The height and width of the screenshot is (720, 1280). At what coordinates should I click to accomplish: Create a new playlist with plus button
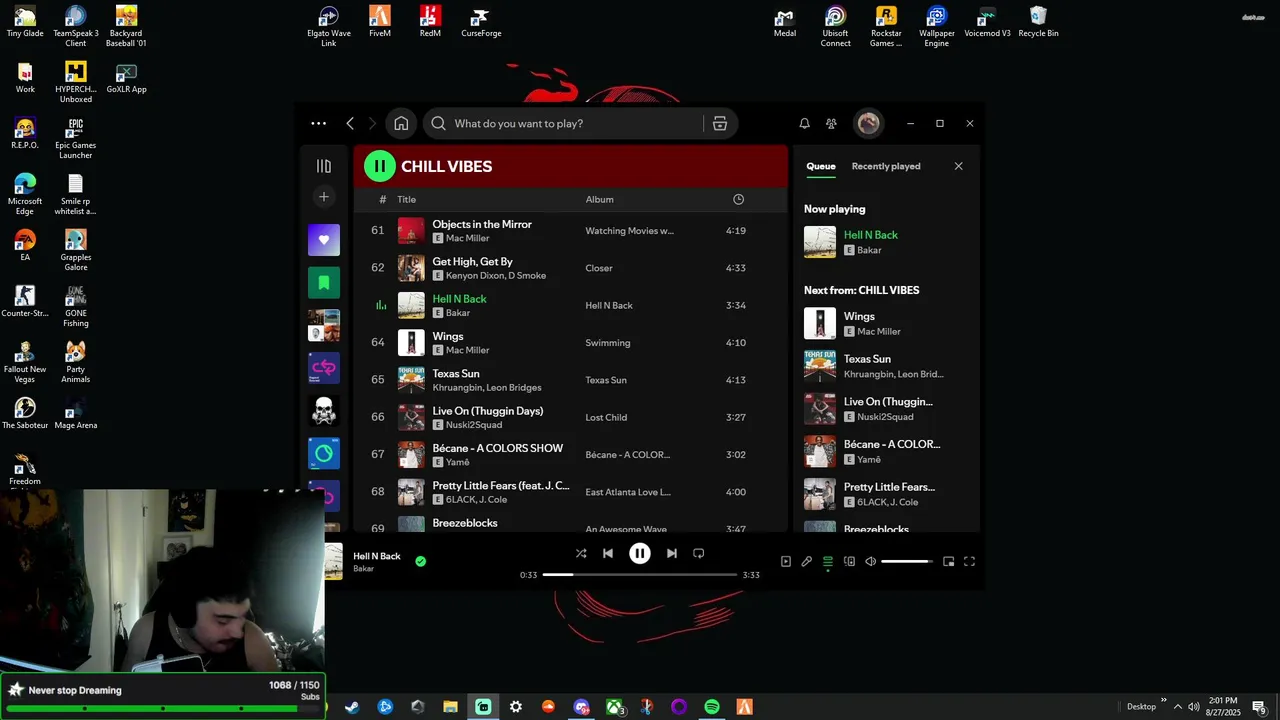(x=324, y=197)
